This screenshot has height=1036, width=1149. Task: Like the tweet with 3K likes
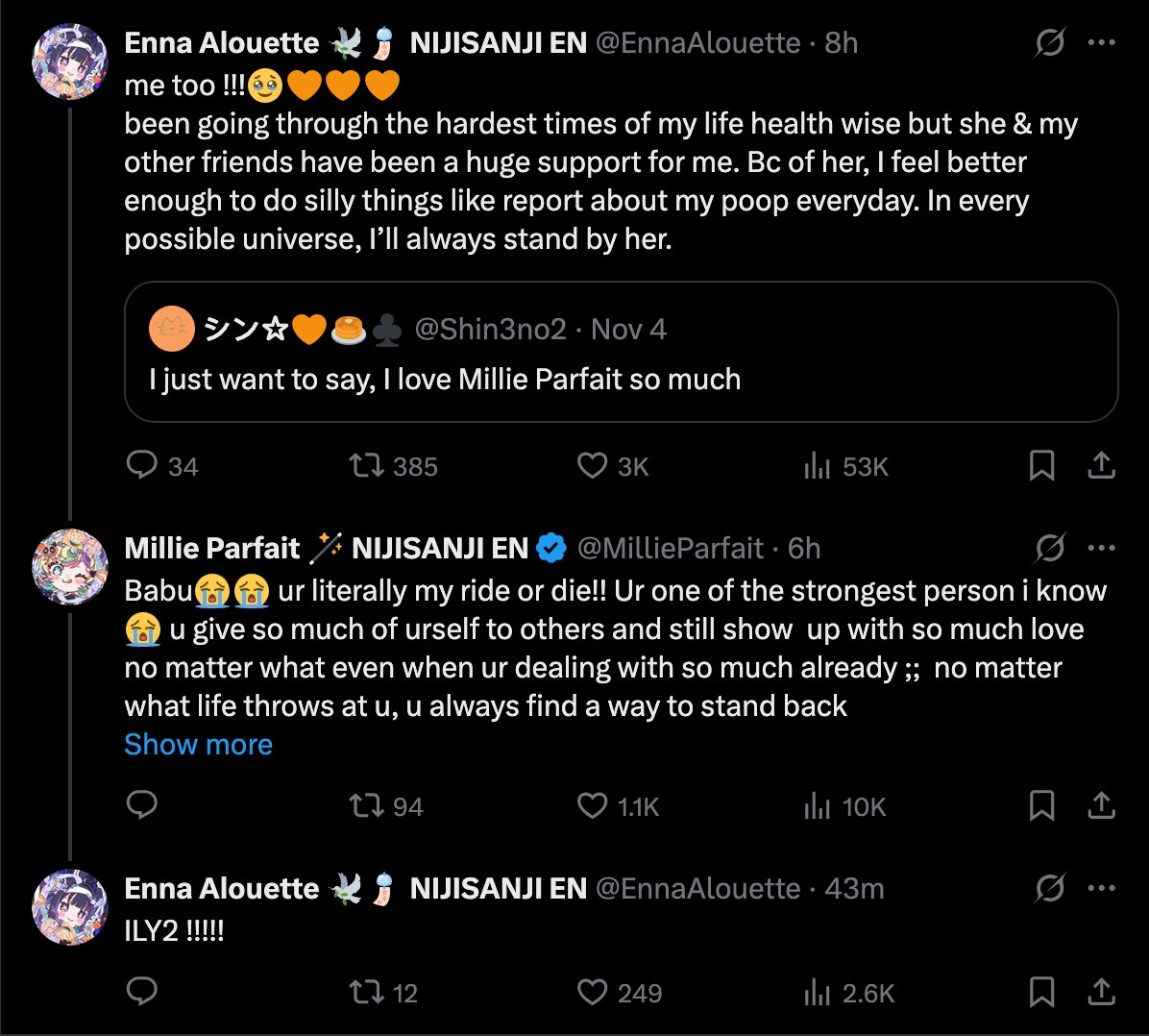tap(592, 466)
